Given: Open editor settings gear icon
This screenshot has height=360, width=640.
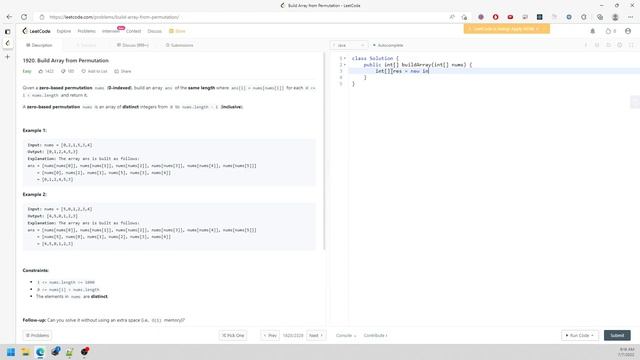Looking at the screenshot, I should pyautogui.click(x=620, y=45).
